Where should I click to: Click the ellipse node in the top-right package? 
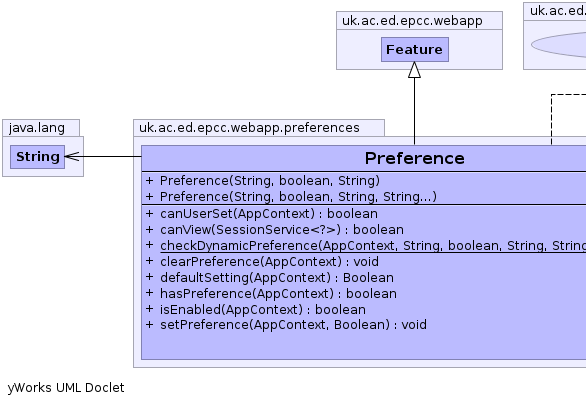[559, 45]
